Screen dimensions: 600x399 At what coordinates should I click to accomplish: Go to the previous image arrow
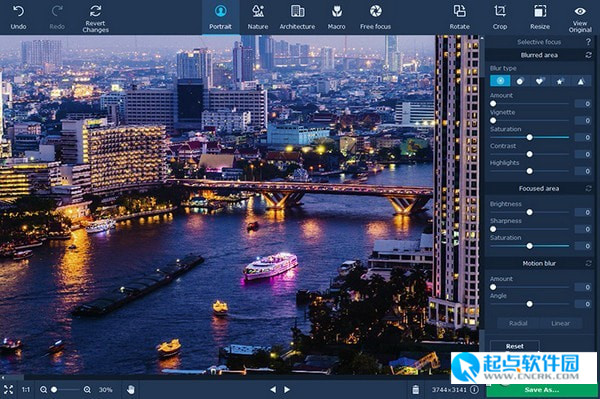[x=273, y=389]
